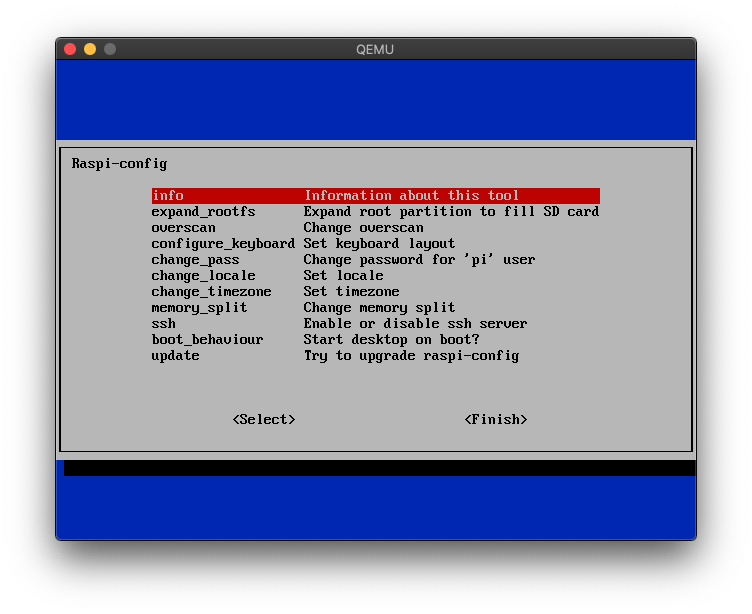
Task: Click 'Try to upgrade raspi-config' text
Action: (x=411, y=355)
